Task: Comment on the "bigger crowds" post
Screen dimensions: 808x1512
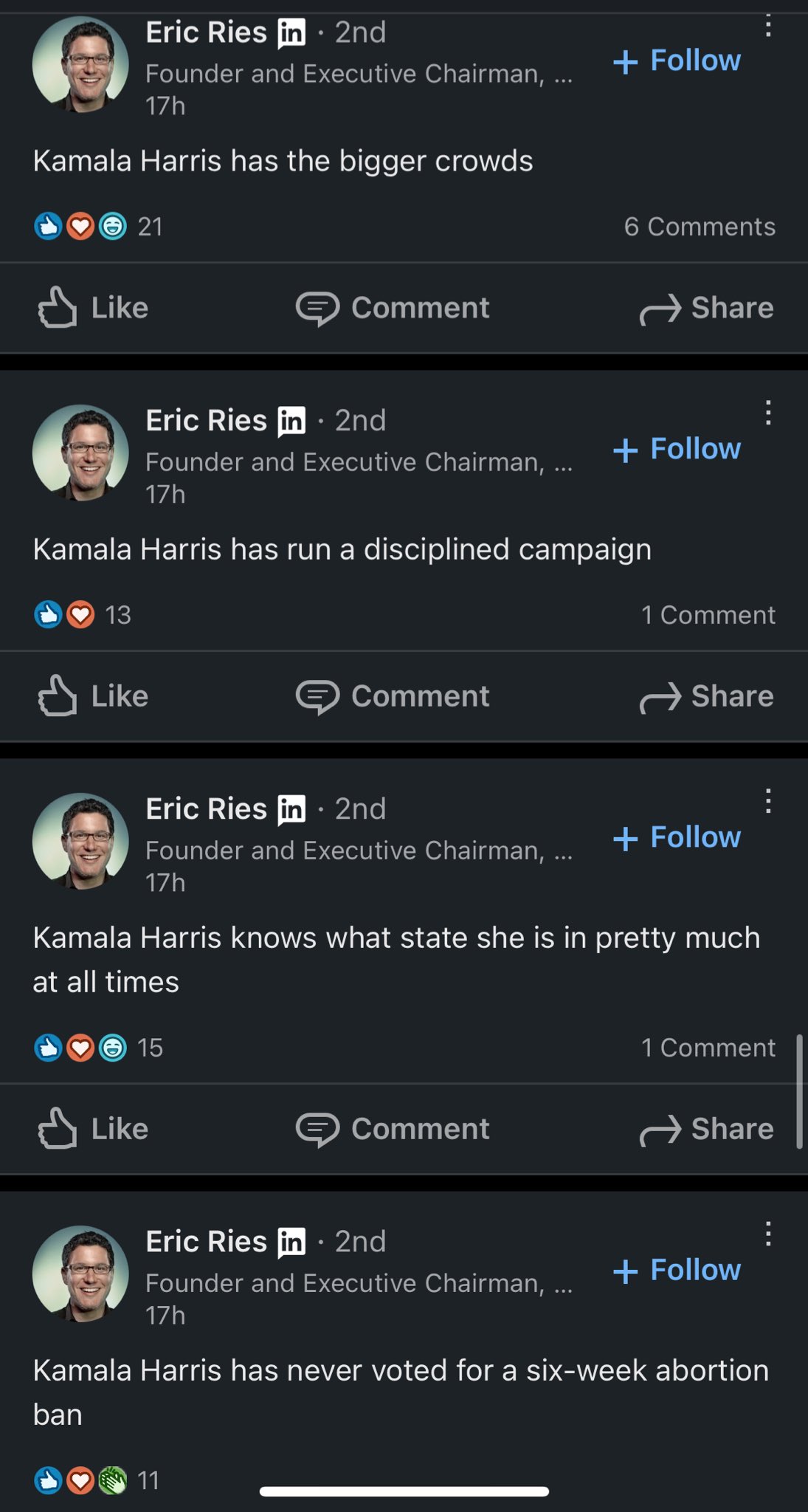Action: [393, 308]
